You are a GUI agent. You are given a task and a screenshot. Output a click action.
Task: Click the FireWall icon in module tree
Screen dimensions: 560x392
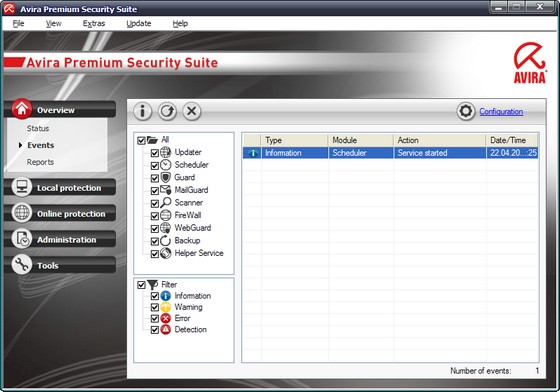[165, 215]
